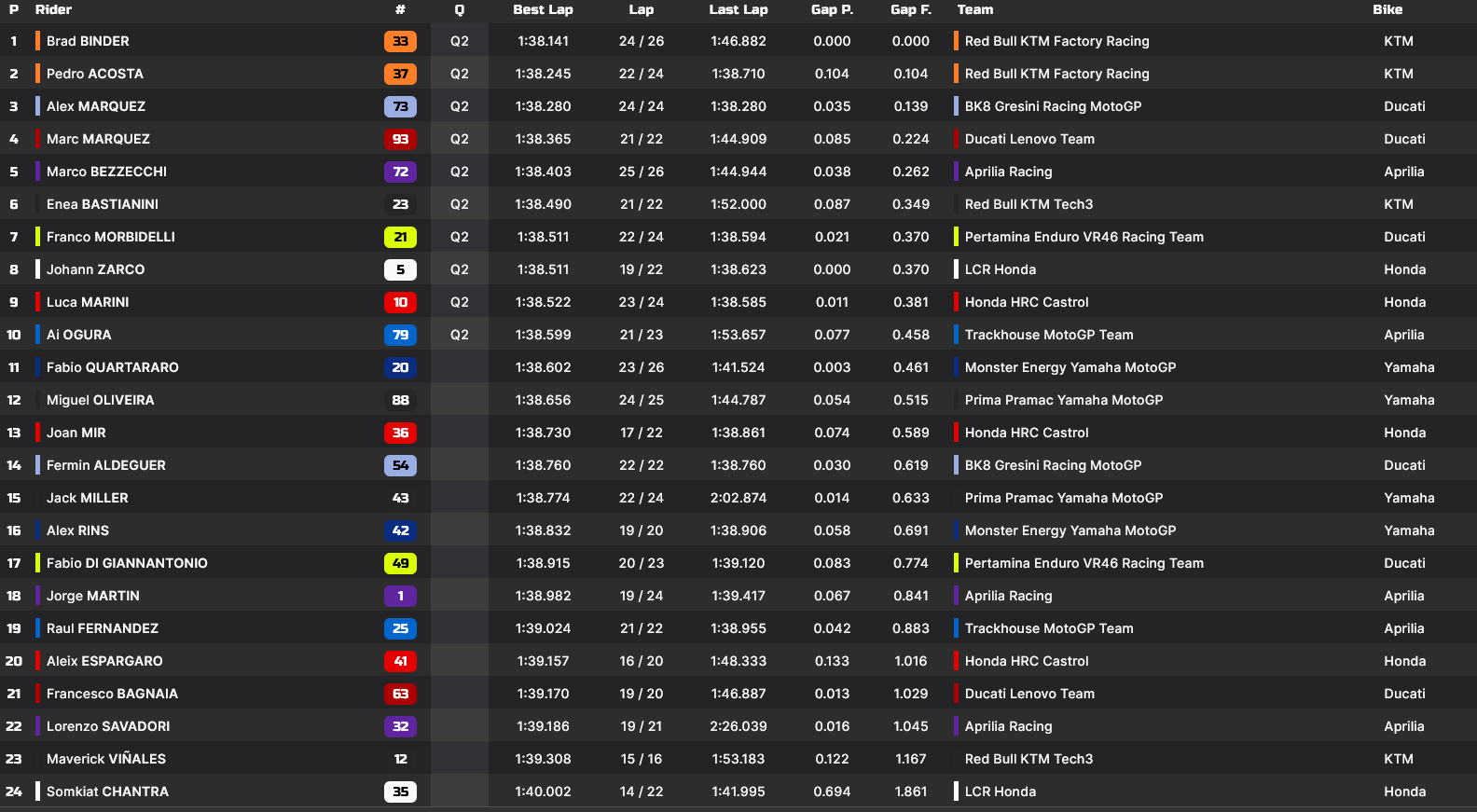Click Lorenzo Savadori's number 32 badge
The width and height of the screenshot is (1477, 812).
(400, 726)
